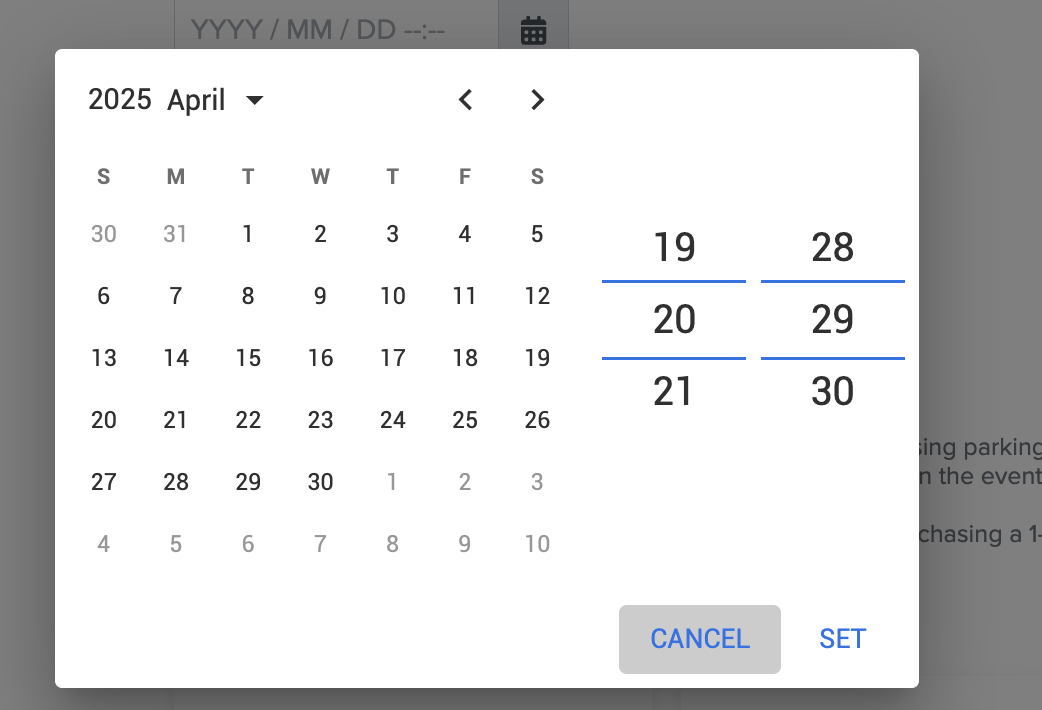Click the 2025 year label
This screenshot has width=1042, height=710.
[x=119, y=100]
